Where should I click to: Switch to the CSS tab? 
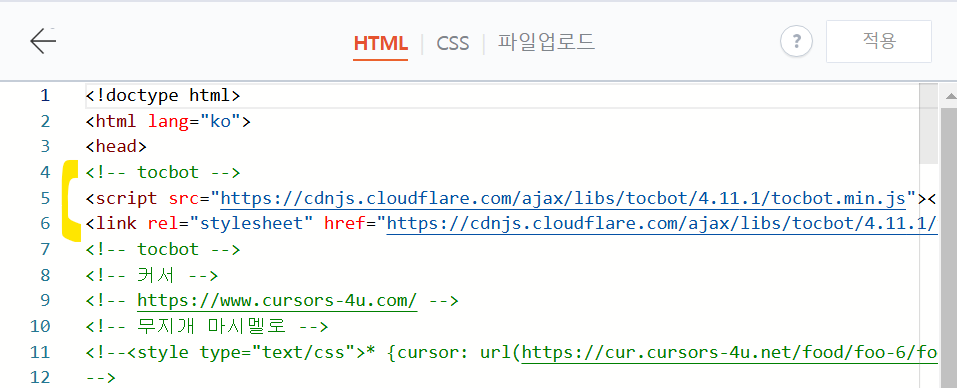pyautogui.click(x=453, y=43)
